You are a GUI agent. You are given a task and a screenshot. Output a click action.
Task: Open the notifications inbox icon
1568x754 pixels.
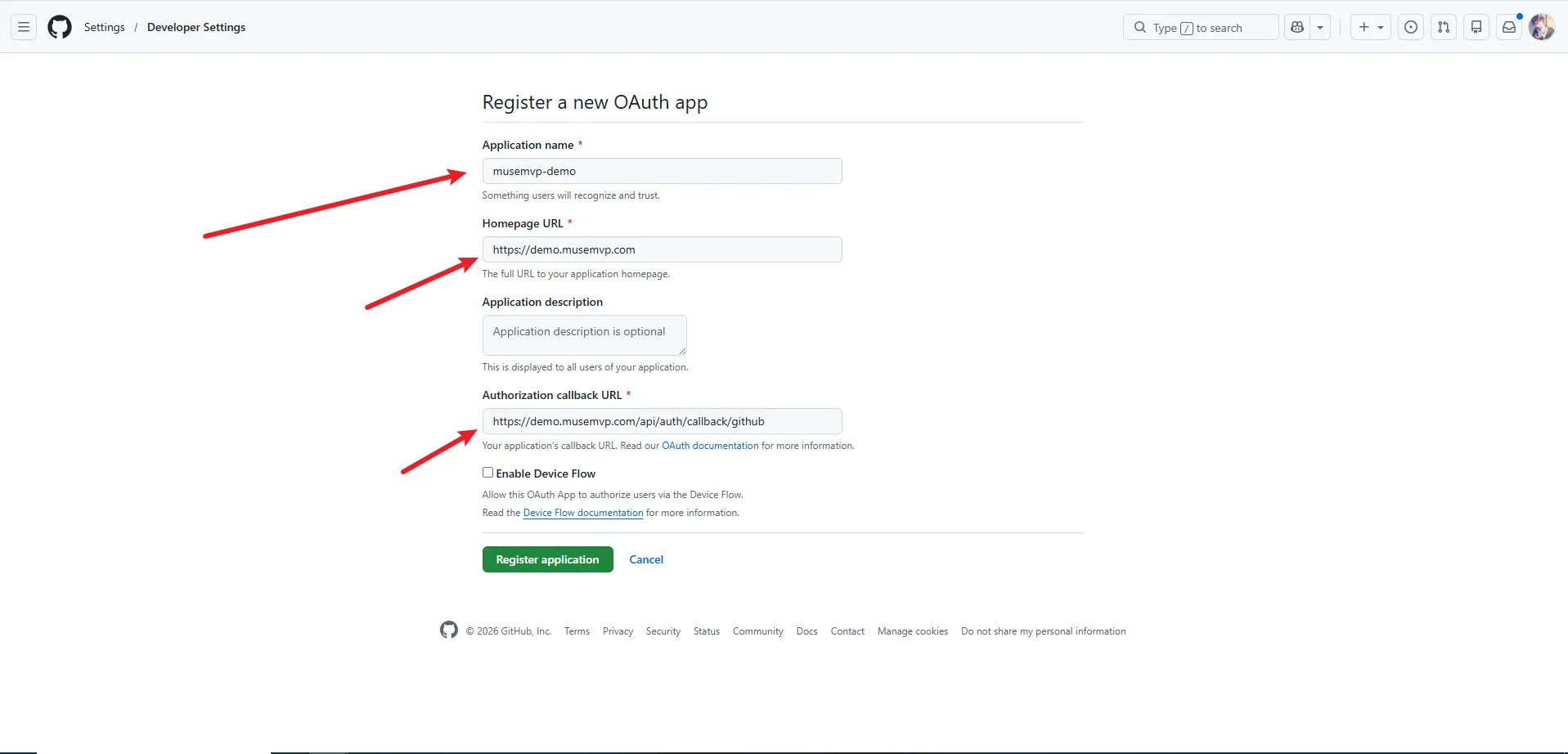coord(1509,27)
